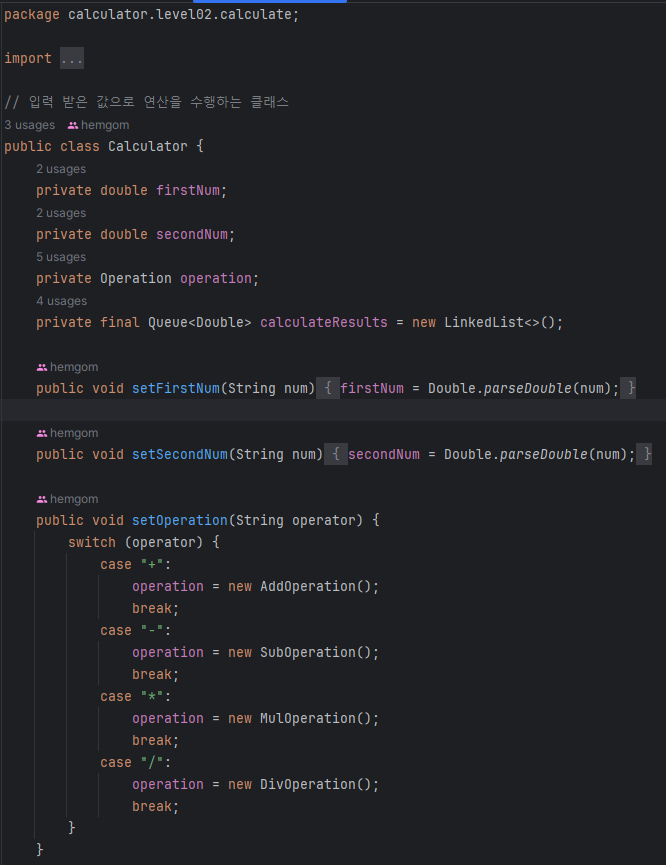Click MulOperation() constructor call

point(316,719)
